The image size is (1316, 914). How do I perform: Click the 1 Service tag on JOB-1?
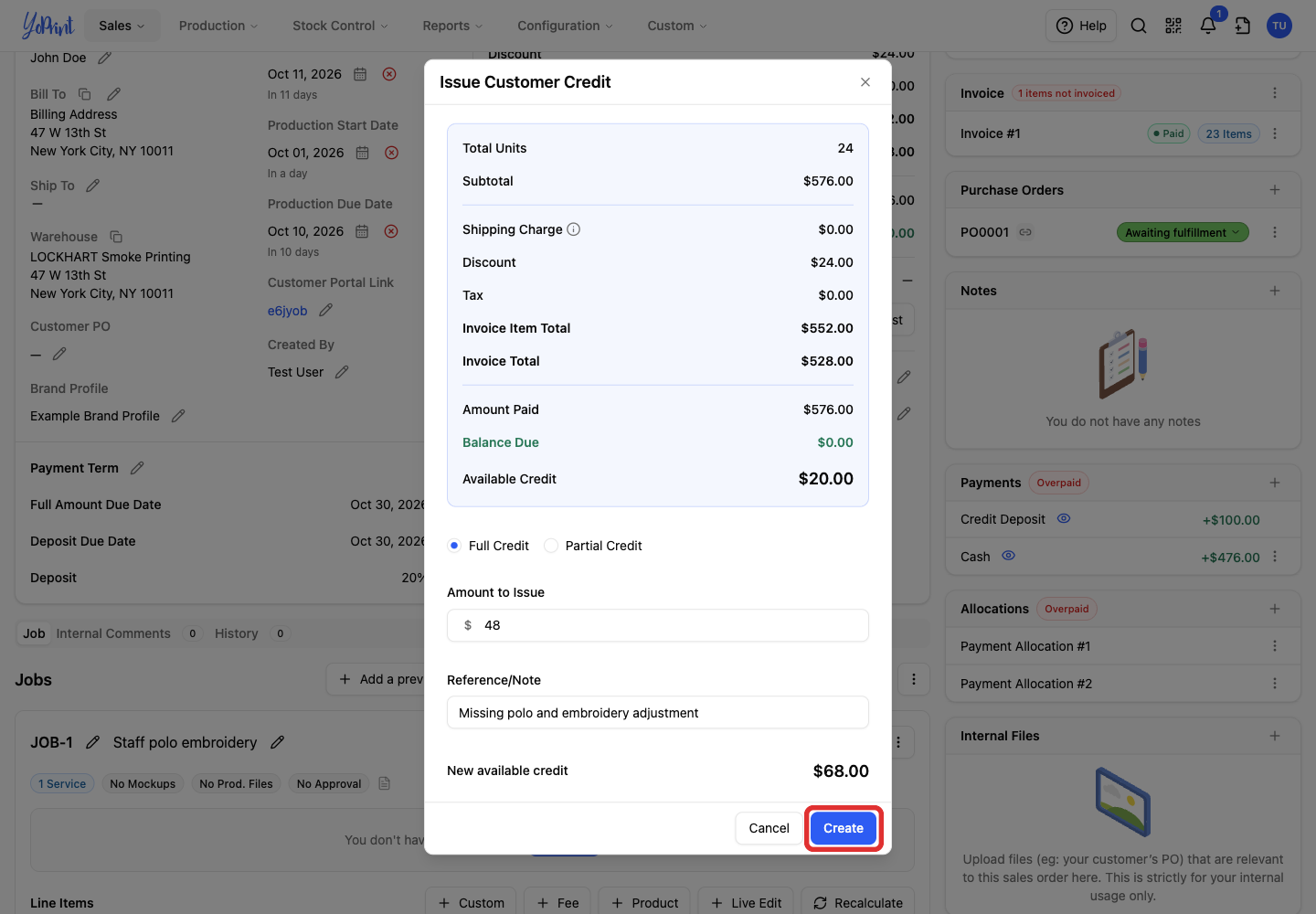click(x=62, y=783)
